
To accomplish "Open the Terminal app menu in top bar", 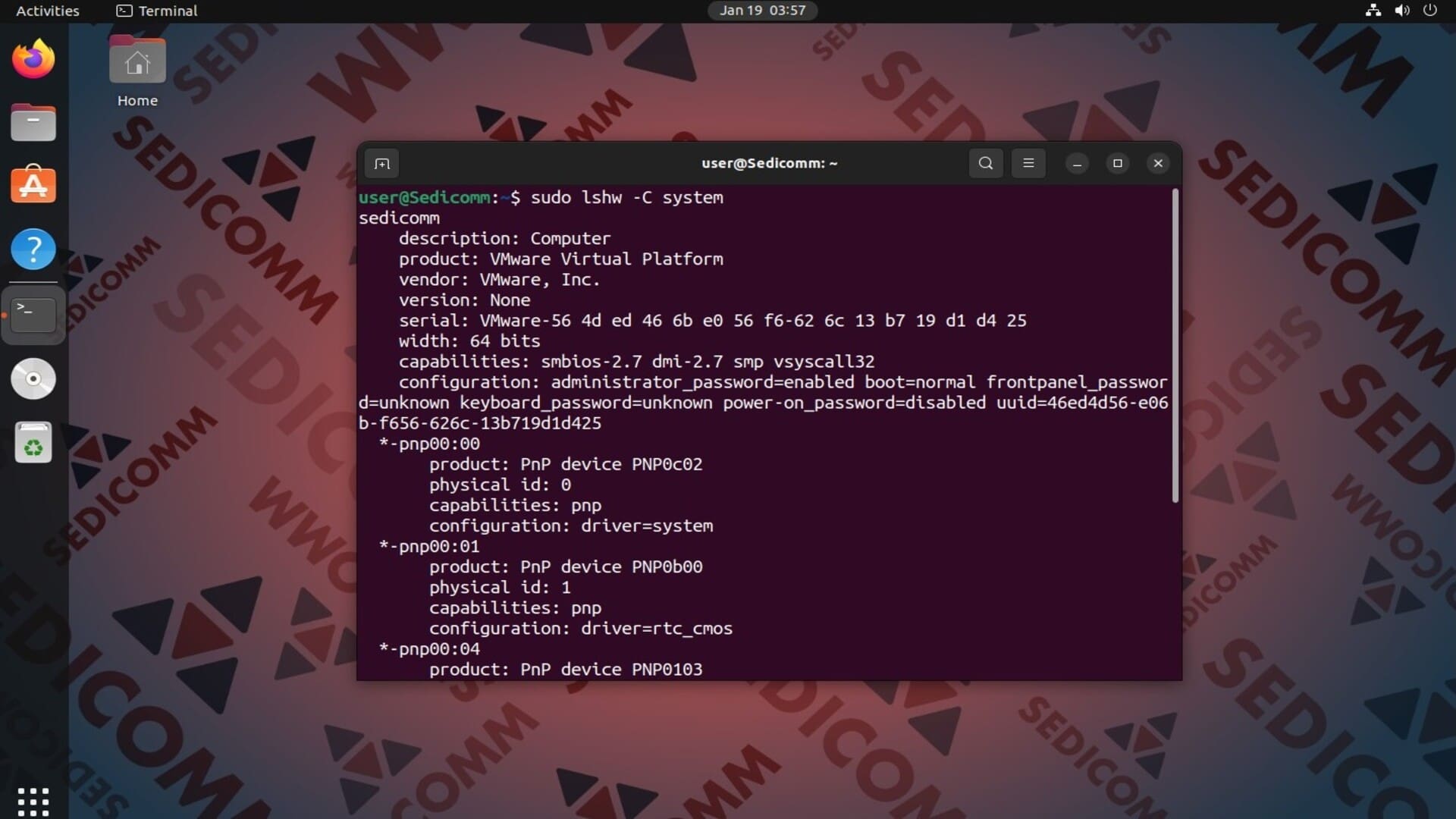I will pyautogui.click(x=157, y=11).
